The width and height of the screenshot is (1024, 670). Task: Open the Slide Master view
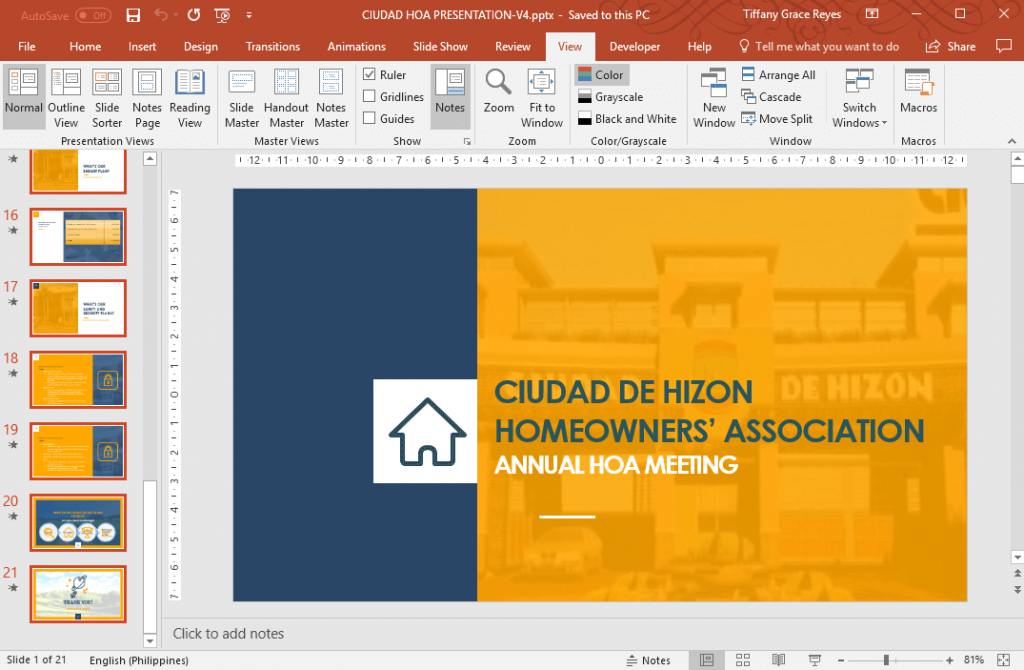pyautogui.click(x=241, y=97)
